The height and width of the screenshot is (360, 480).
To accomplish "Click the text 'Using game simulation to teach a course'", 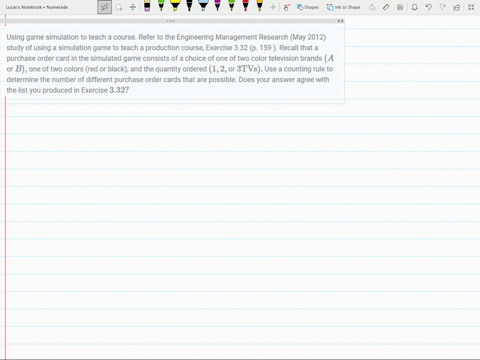I will pos(71,37).
